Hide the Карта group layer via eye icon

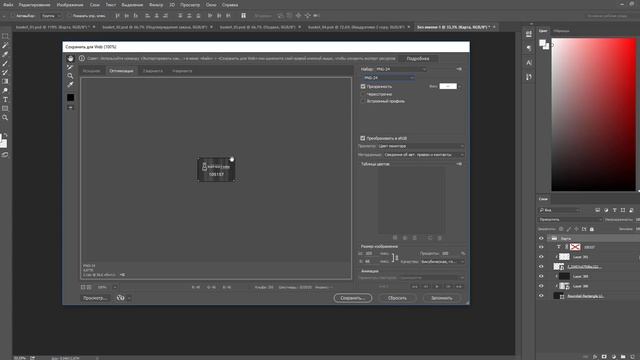point(541,238)
